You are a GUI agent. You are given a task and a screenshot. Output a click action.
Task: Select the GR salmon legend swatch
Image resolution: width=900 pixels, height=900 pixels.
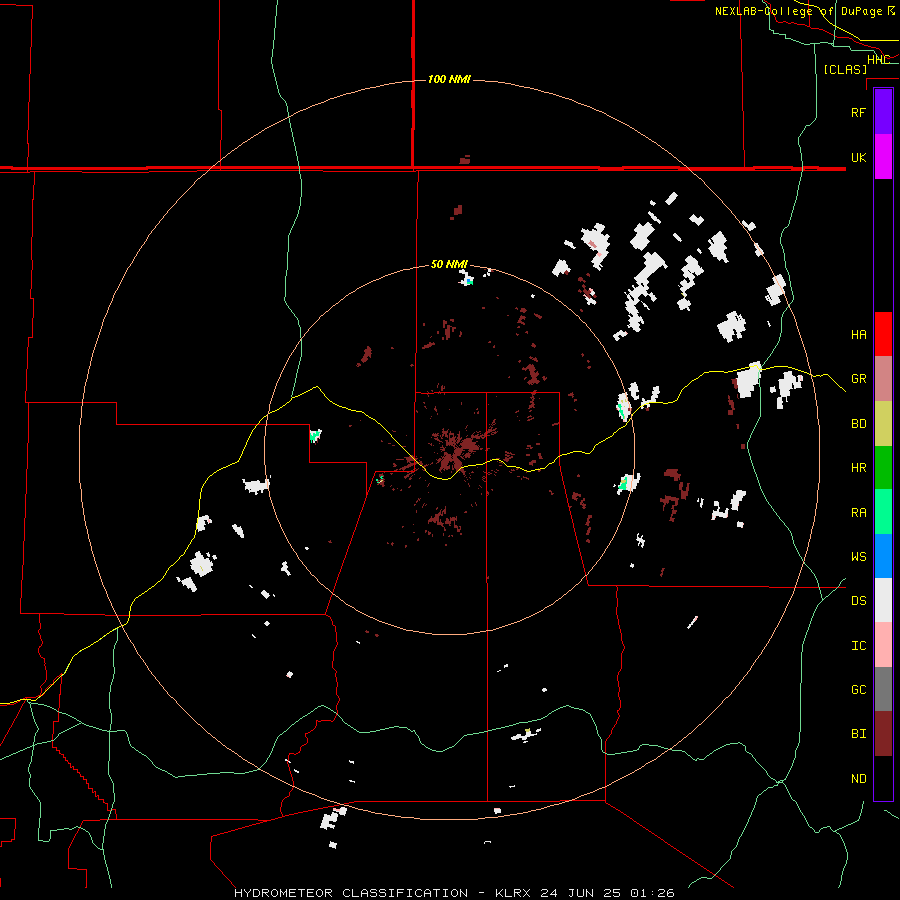(x=883, y=379)
